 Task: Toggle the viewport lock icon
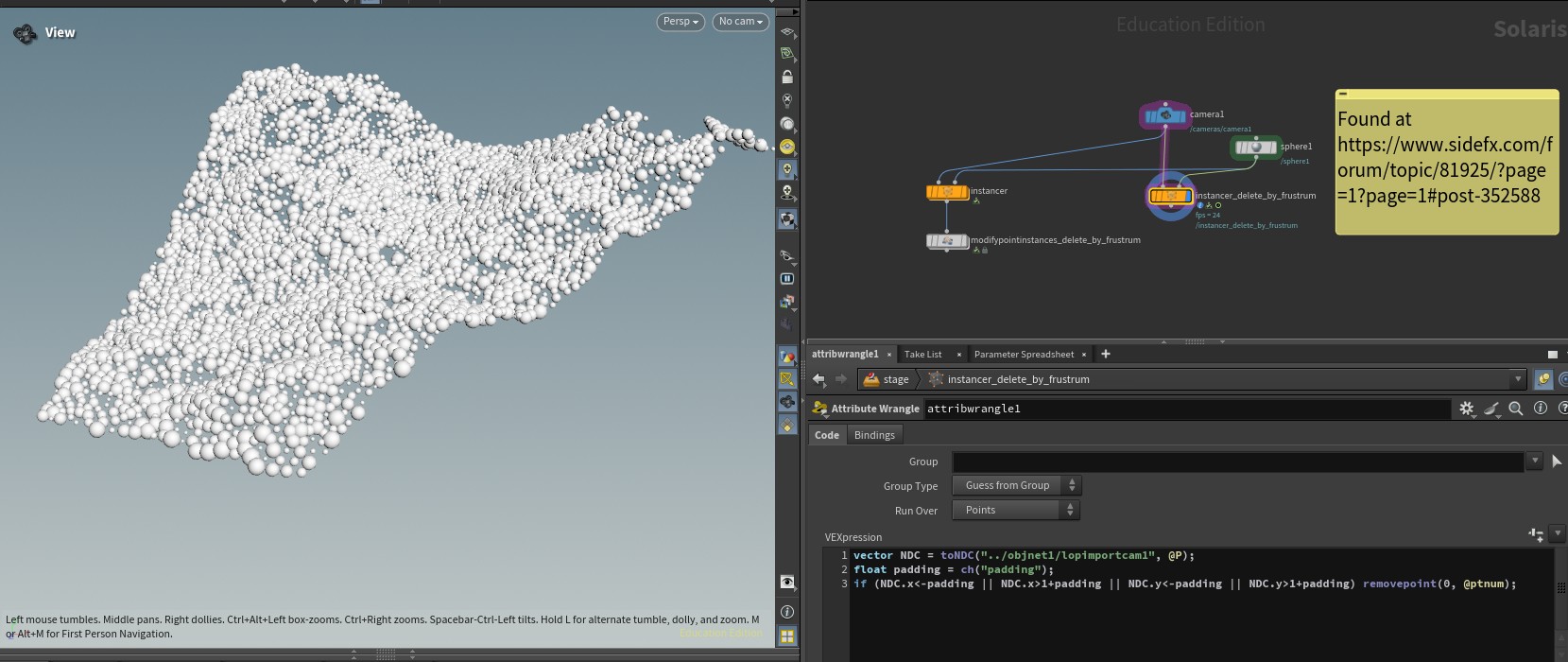click(x=787, y=78)
